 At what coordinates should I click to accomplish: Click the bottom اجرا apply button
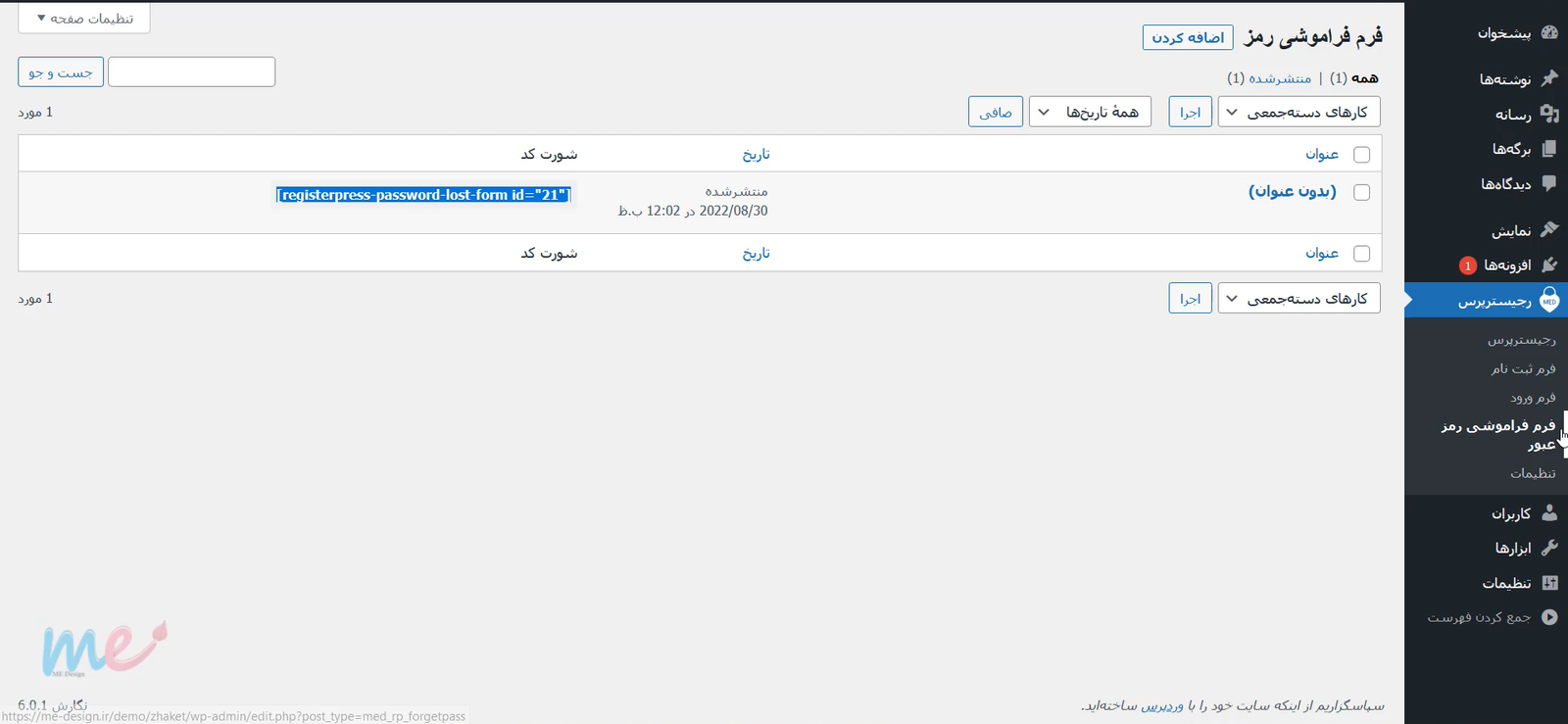click(1190, 298)
